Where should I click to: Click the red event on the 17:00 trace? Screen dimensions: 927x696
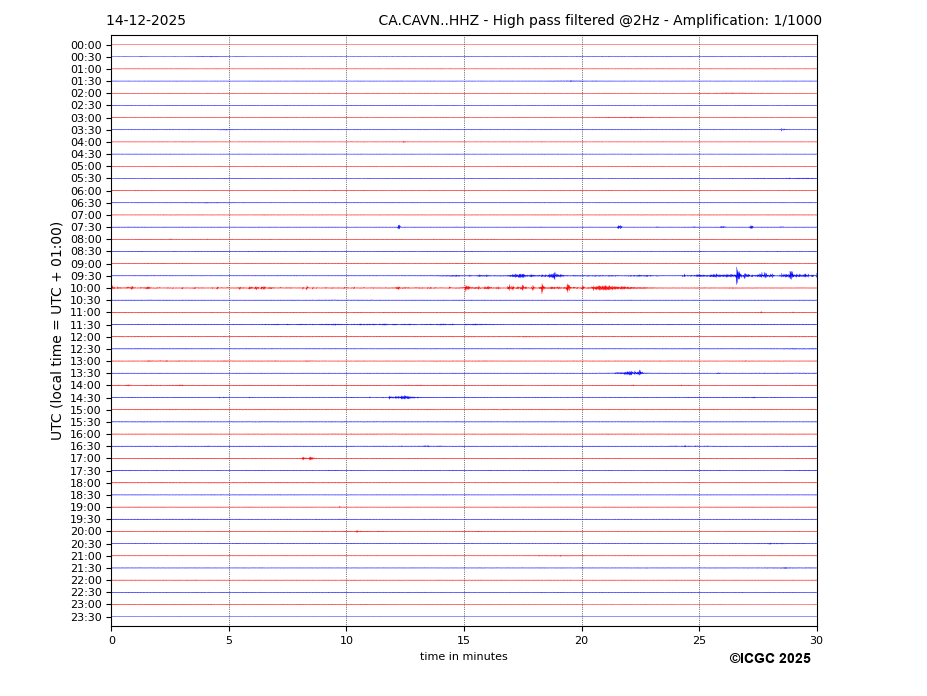[x=308, y=458]
